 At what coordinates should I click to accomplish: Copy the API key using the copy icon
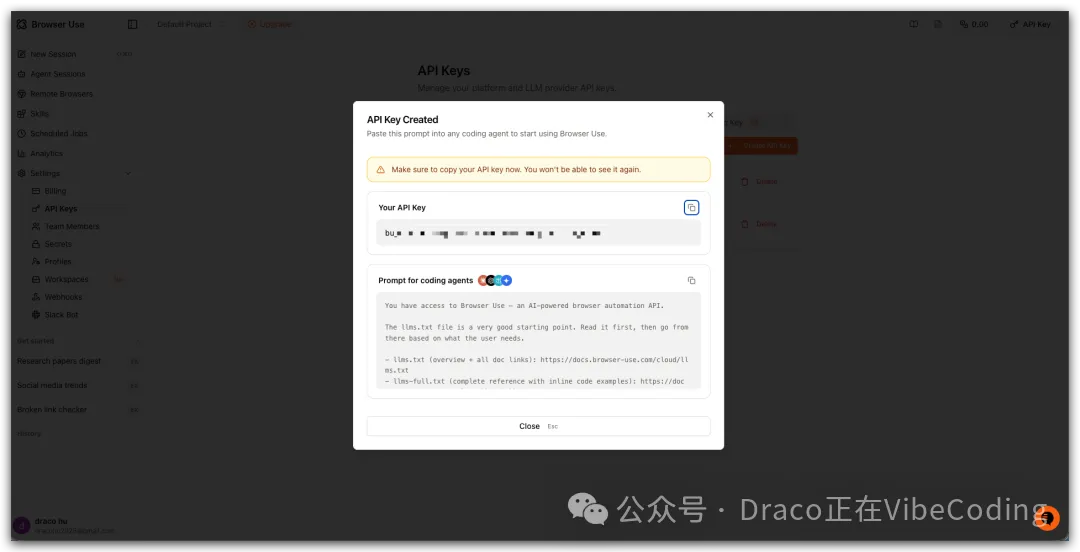click(x=691, y=208)
